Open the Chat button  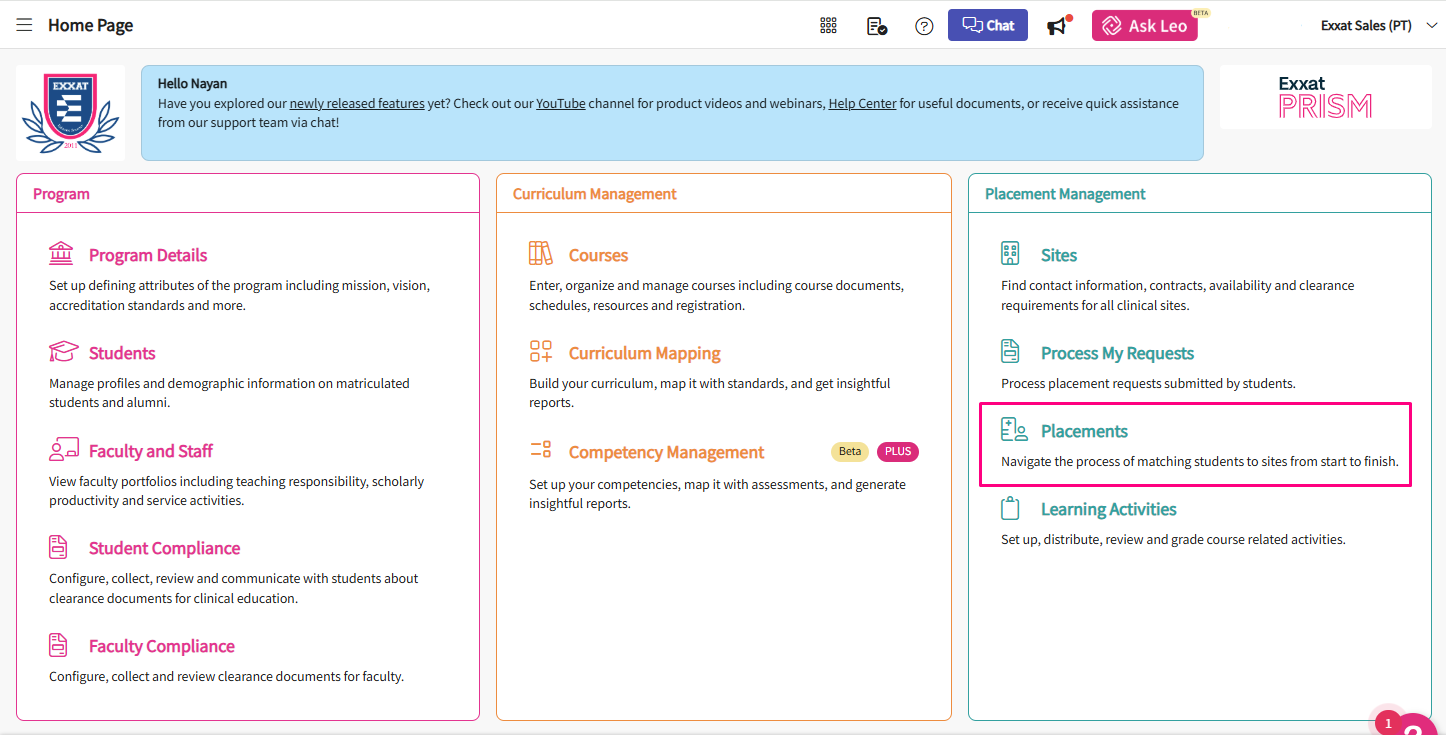click(987, 26)
